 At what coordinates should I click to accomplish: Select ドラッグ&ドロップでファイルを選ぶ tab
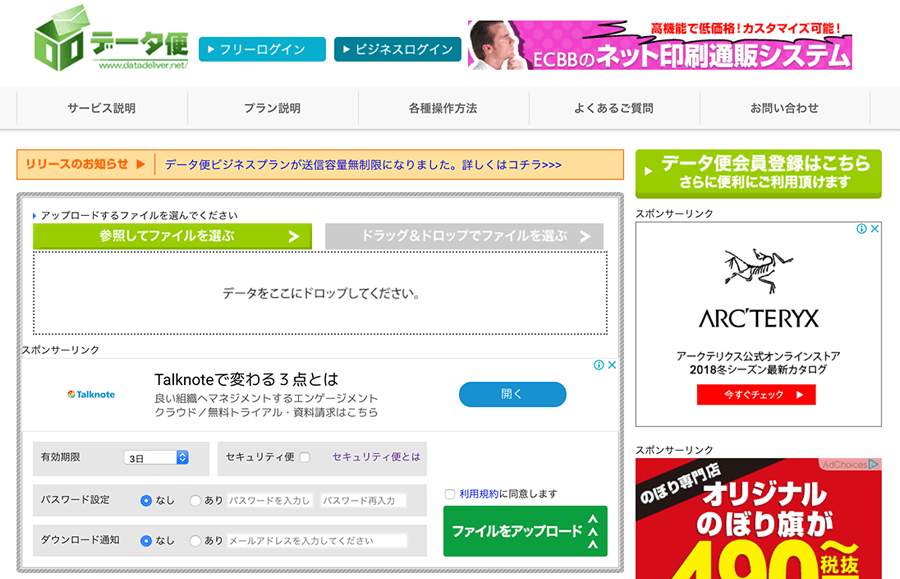(464, 236)
